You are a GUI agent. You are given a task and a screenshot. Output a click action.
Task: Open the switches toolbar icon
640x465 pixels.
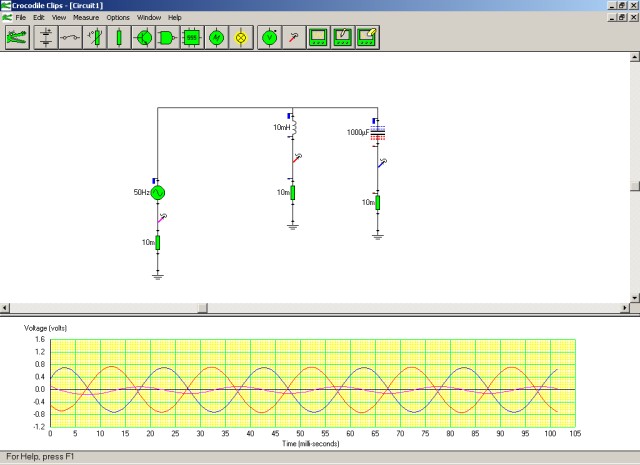(70, 38)
